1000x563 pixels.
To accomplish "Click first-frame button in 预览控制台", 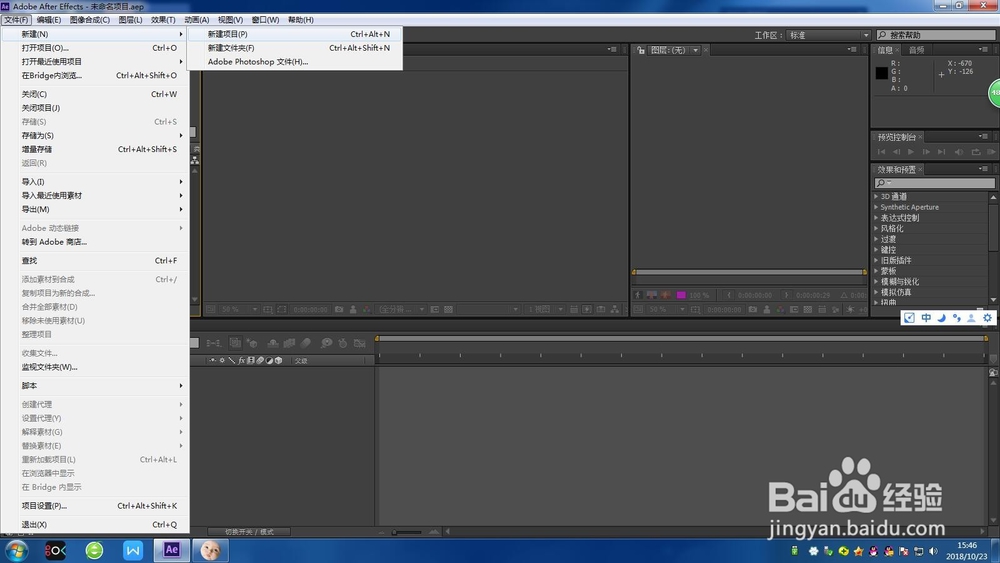I will (881, 152).
